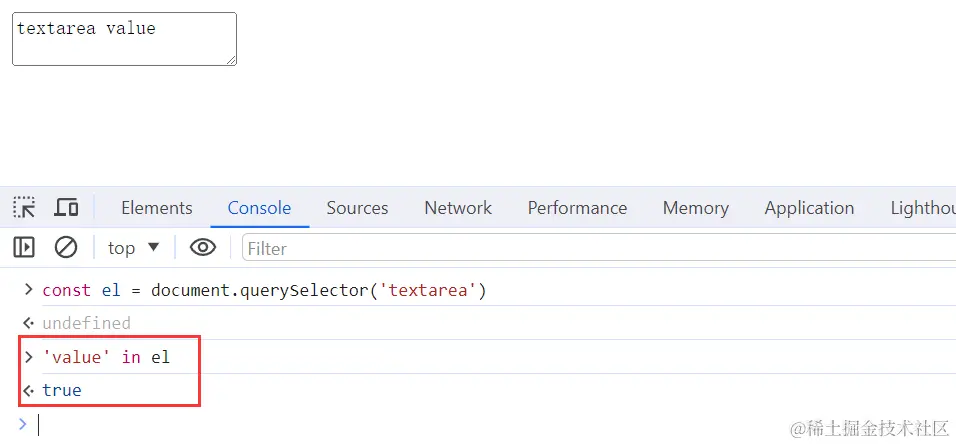Clear the console with the ban icon
The width and height of the screenshot is (956, 445).
click(x=66, y=247)
